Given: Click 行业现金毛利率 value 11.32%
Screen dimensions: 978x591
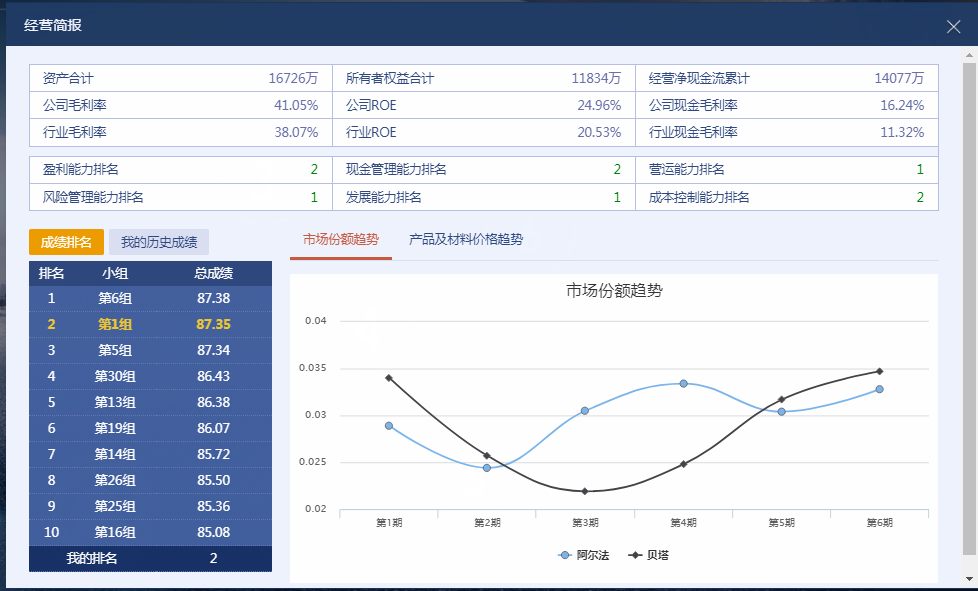Looking at the screenshot, I should pos(902,132).
